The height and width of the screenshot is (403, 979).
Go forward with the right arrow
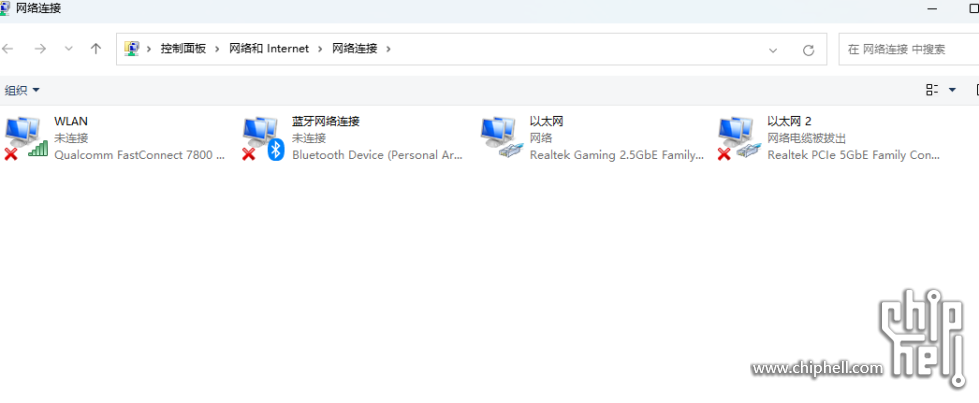click(x=40, y=49)
